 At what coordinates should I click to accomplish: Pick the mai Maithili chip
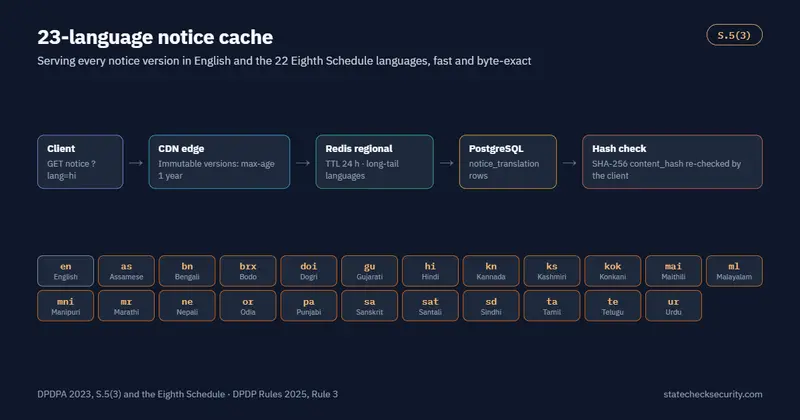click(x=673, y=271)
